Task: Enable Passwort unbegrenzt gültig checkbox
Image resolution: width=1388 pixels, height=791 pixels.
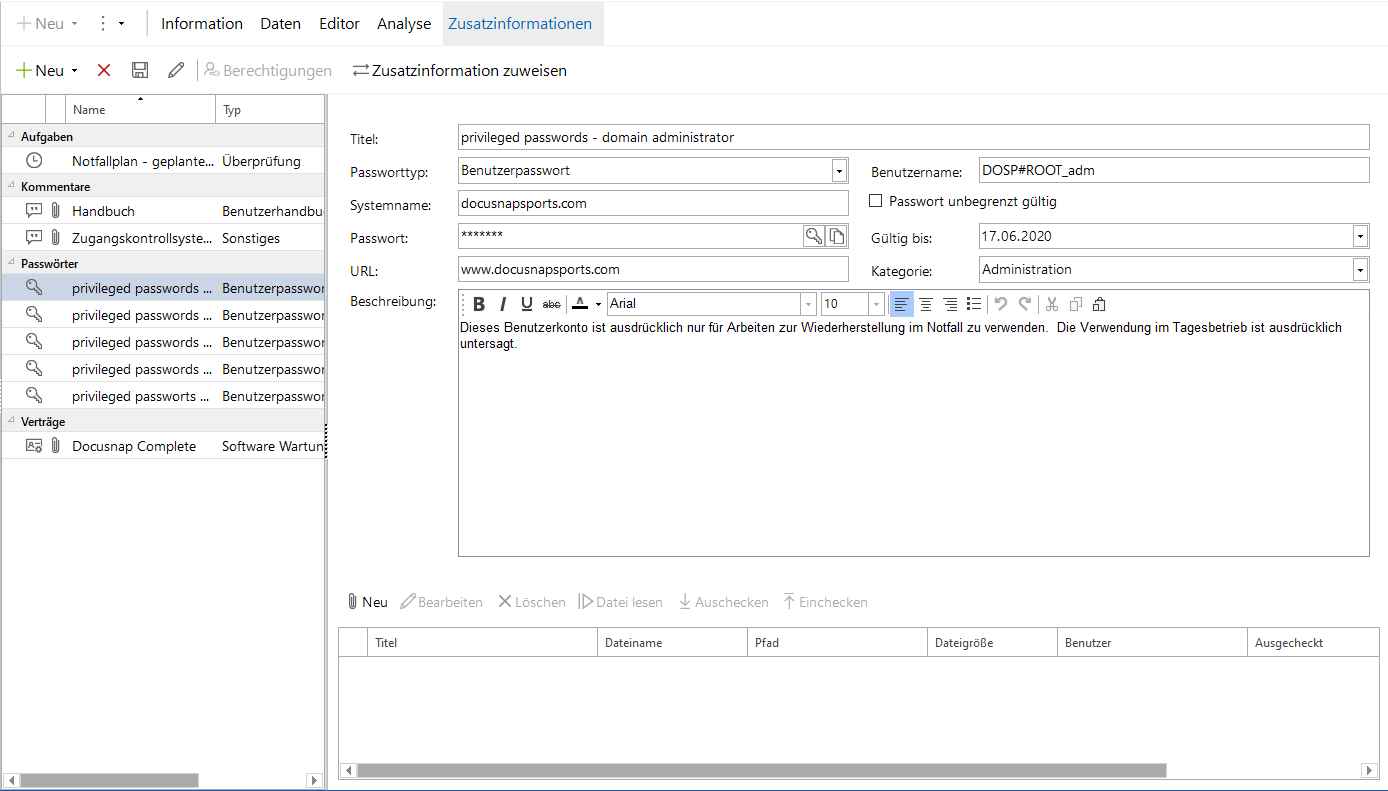Action: click(876, 201)
